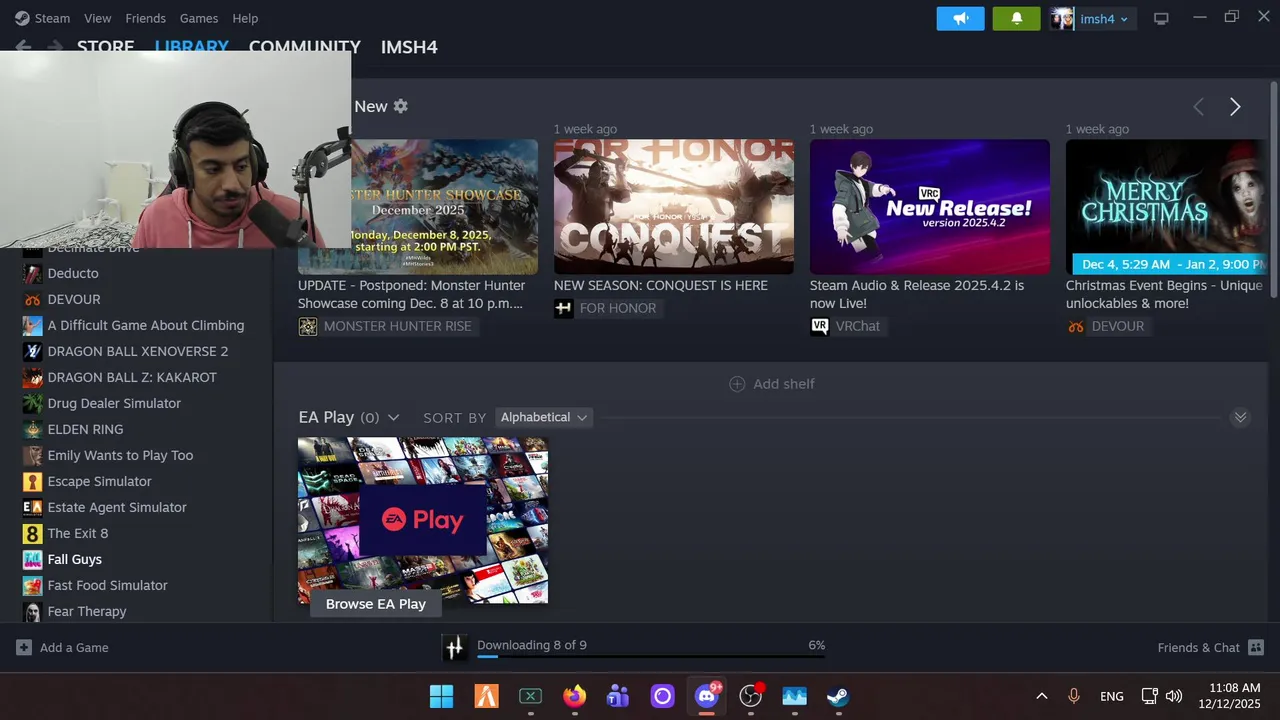Select Fear Therapy in library list

coord(87,611)
